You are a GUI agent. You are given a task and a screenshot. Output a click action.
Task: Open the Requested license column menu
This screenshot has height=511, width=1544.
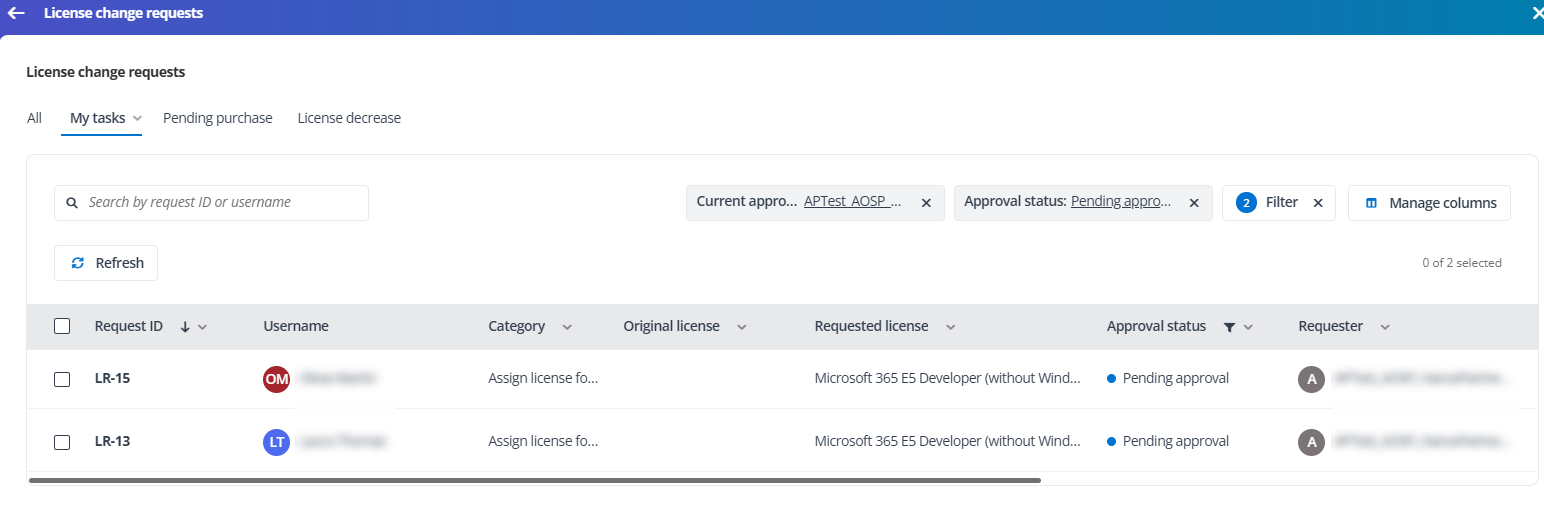point(950,327)
